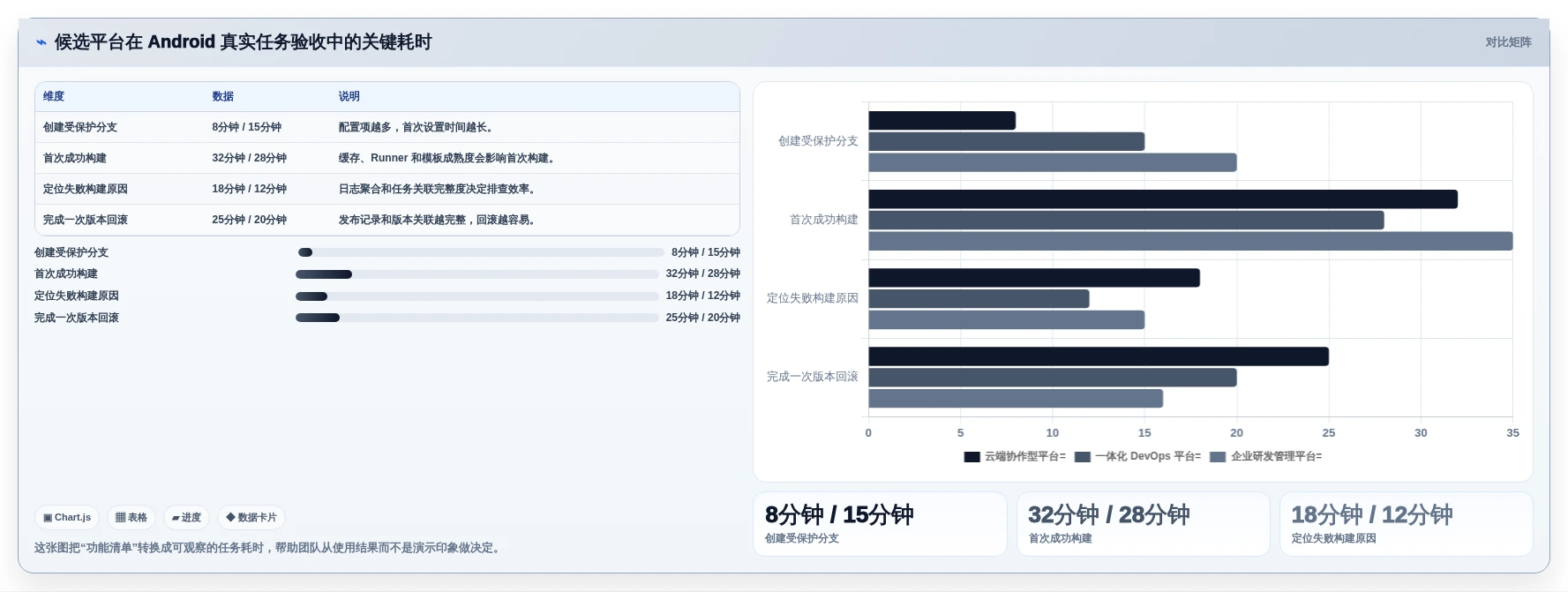
Task: Toggle the 一体化 DevOps 平台 legend swatch
Action: point(1083,457)
